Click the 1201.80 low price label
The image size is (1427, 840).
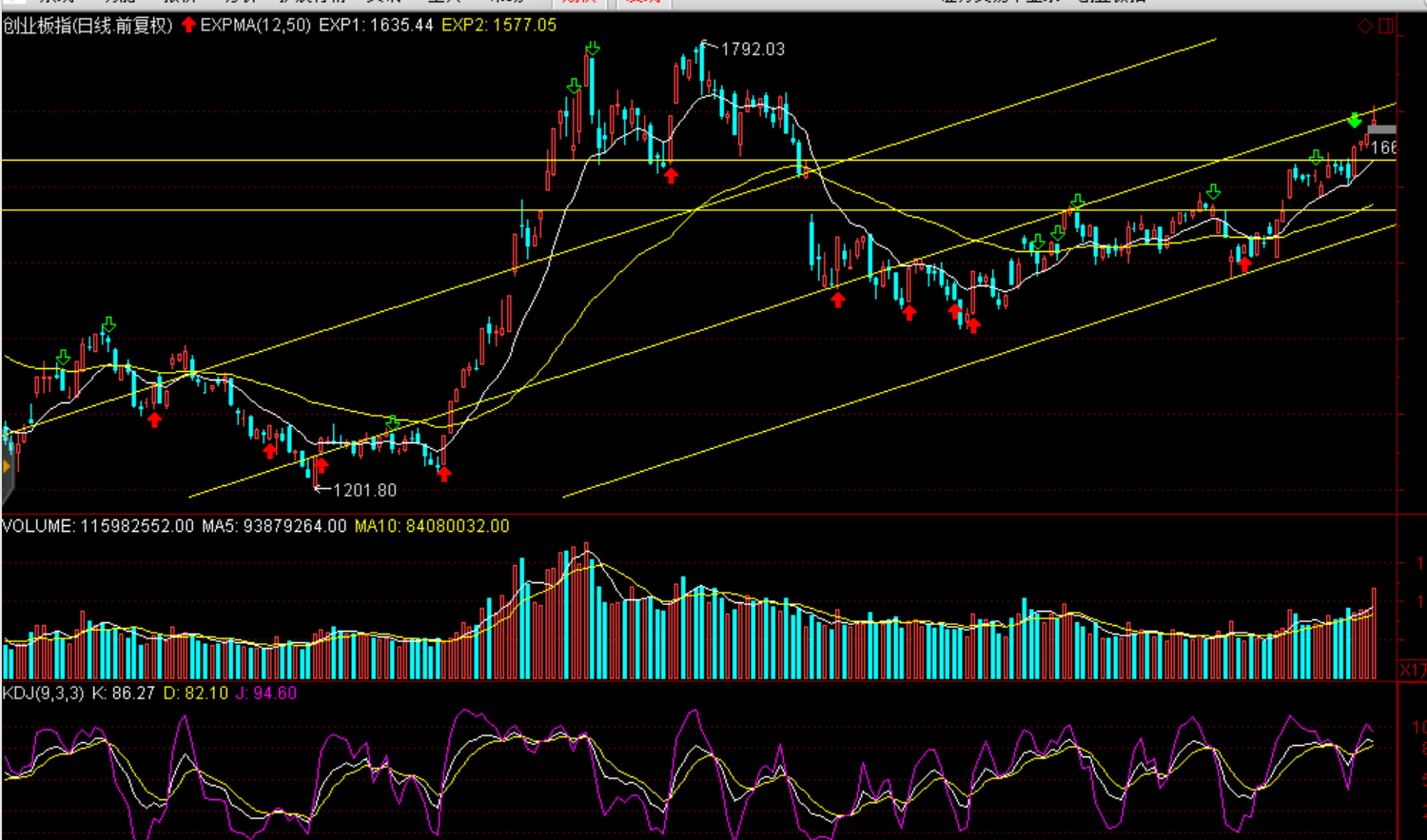click(x=364, y=491)
